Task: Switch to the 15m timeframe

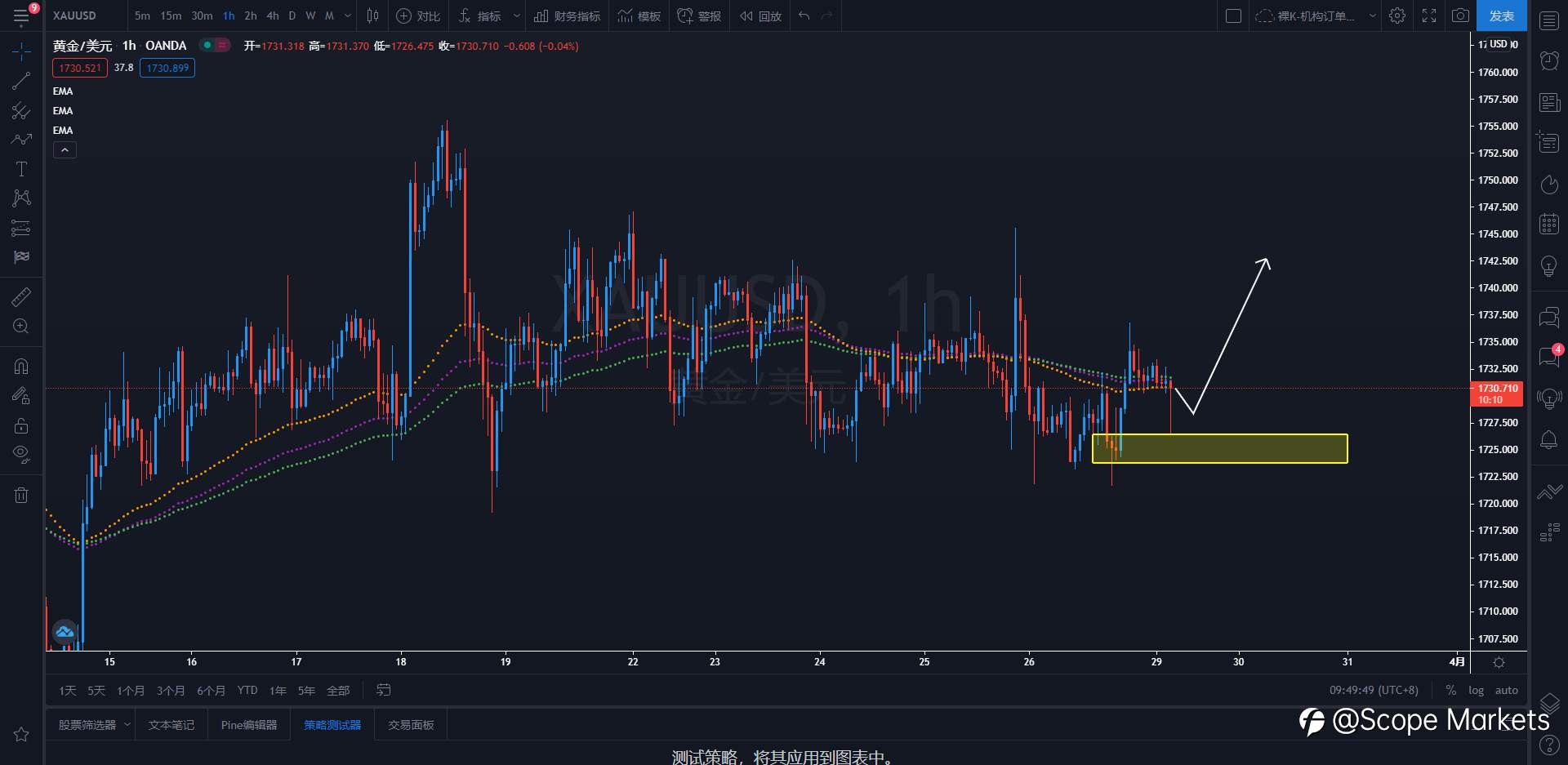Action: point(171,16)
